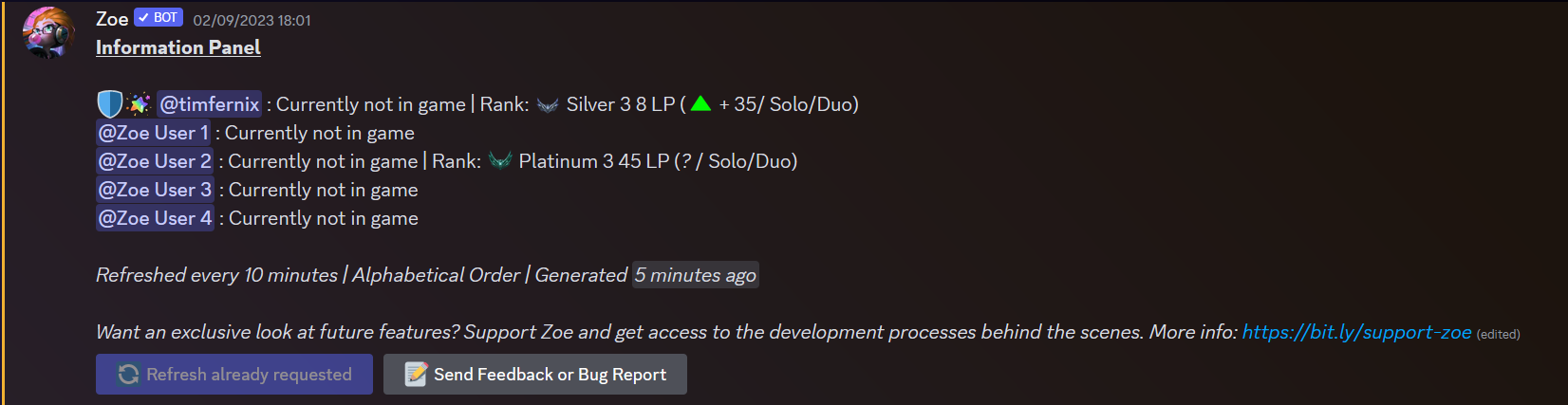Open the @Zoe User 1 mention
The height and width of the screenshot is (405, 1568).
click(x=153, y=133)
